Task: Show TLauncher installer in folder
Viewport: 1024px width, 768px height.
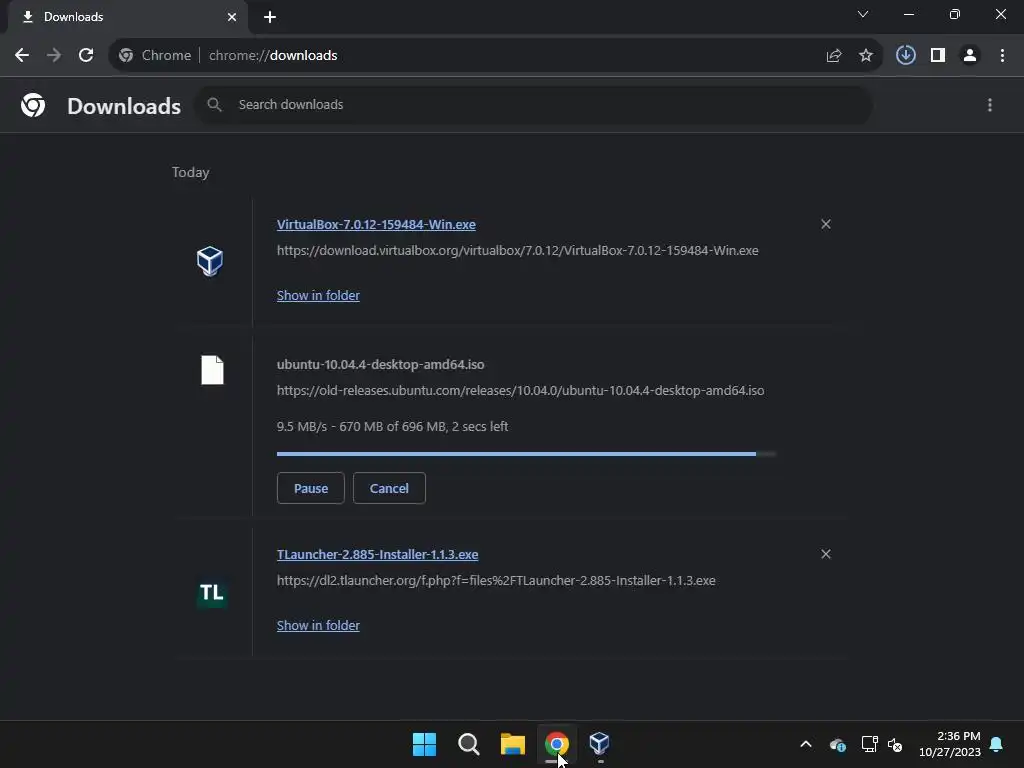Action: [318, 625]
